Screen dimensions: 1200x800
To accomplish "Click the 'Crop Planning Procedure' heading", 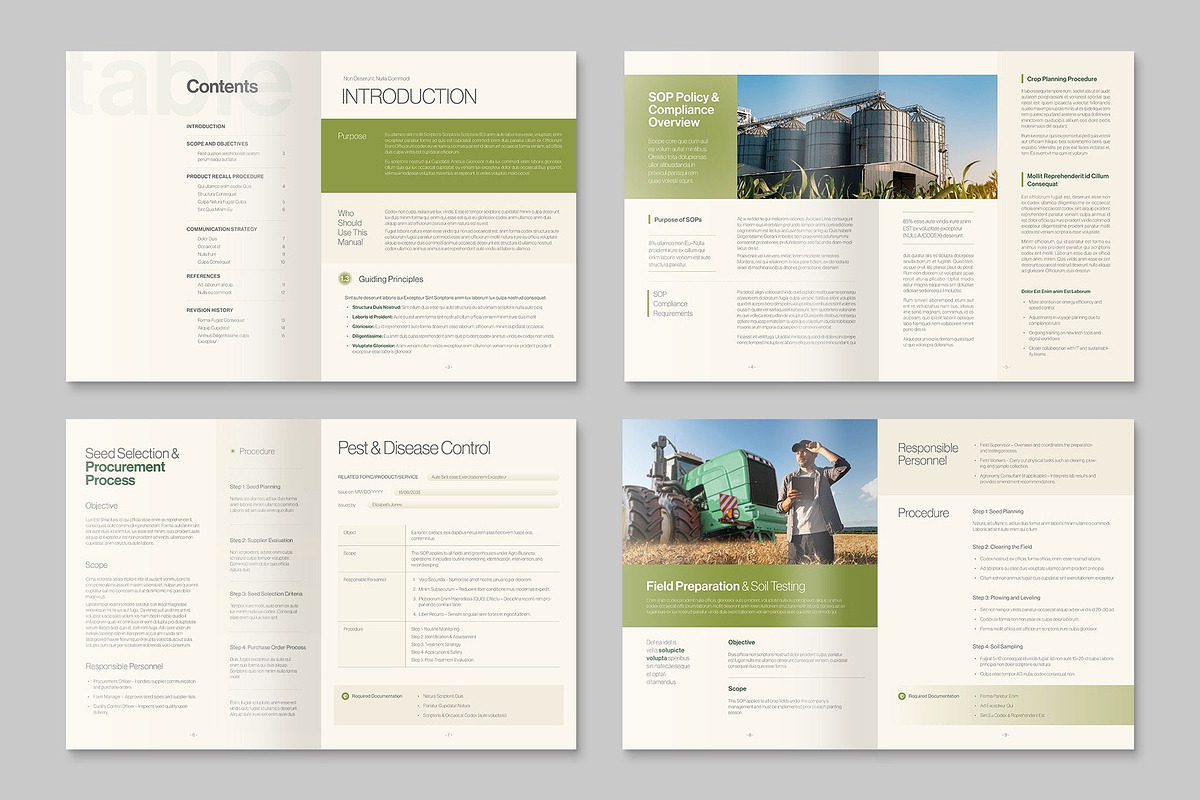I will [1062, 79].
